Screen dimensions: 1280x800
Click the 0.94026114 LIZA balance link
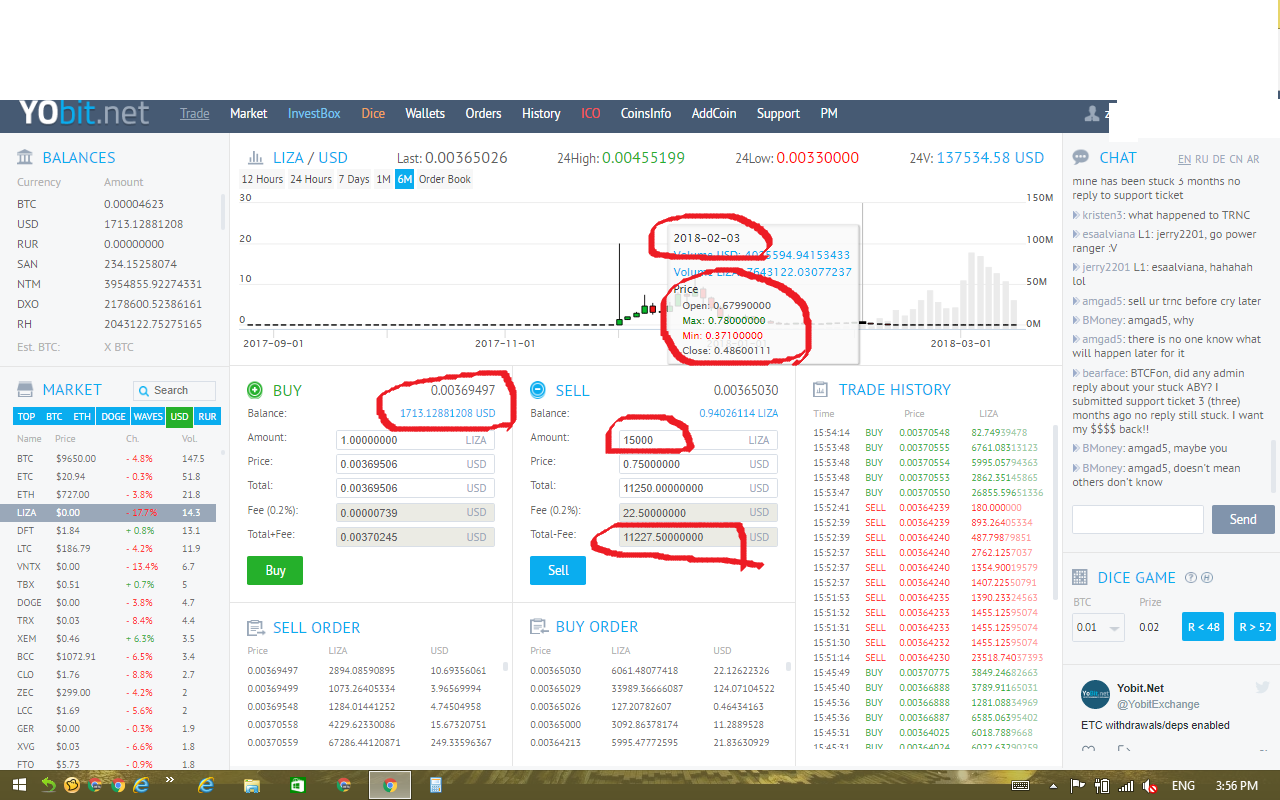738,413
